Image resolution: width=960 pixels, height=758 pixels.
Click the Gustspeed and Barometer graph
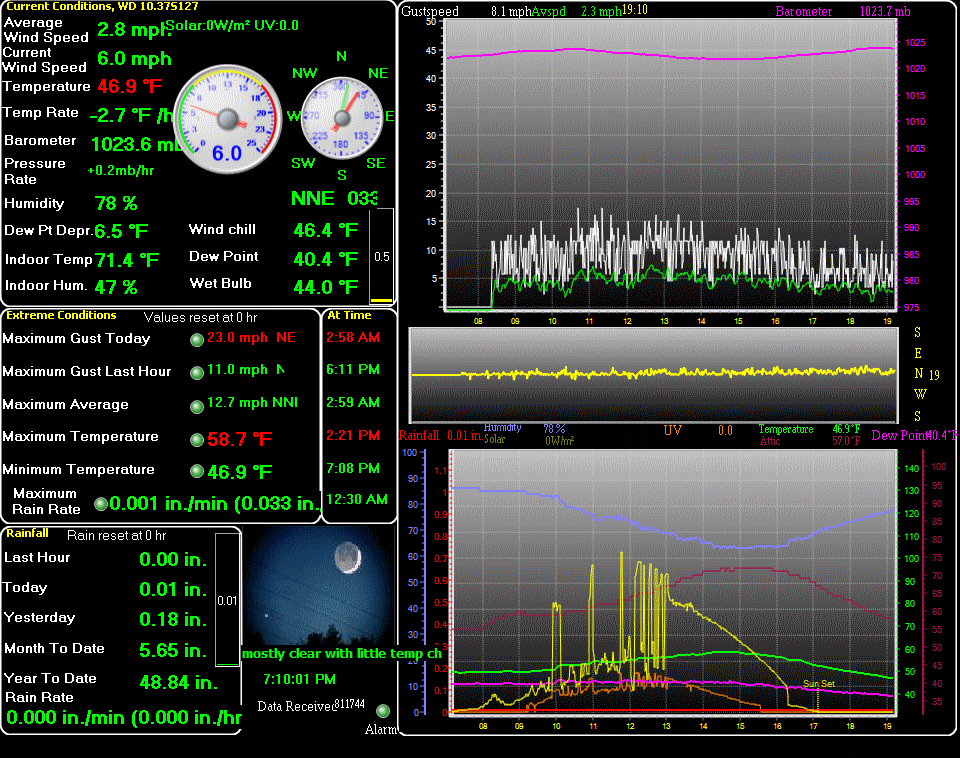pyautogui.click(x=670, y=165)
